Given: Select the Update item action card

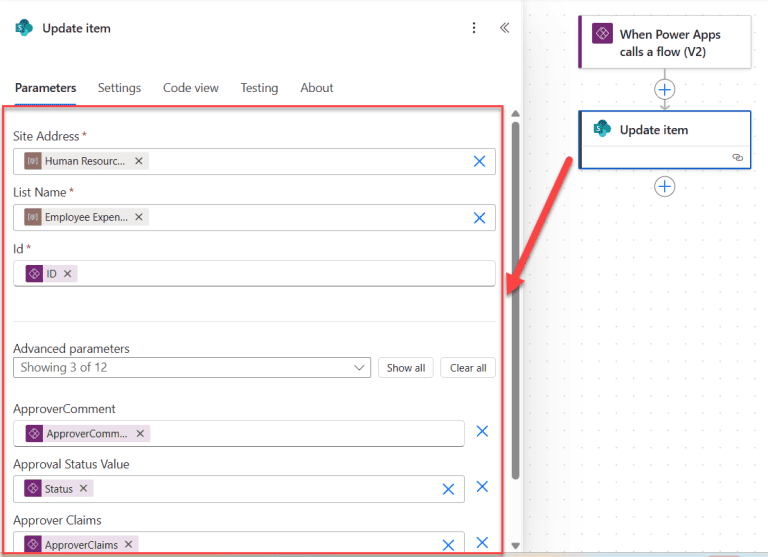Looking at the screenshot, I should pyautogui.click(x=665, y=140).
